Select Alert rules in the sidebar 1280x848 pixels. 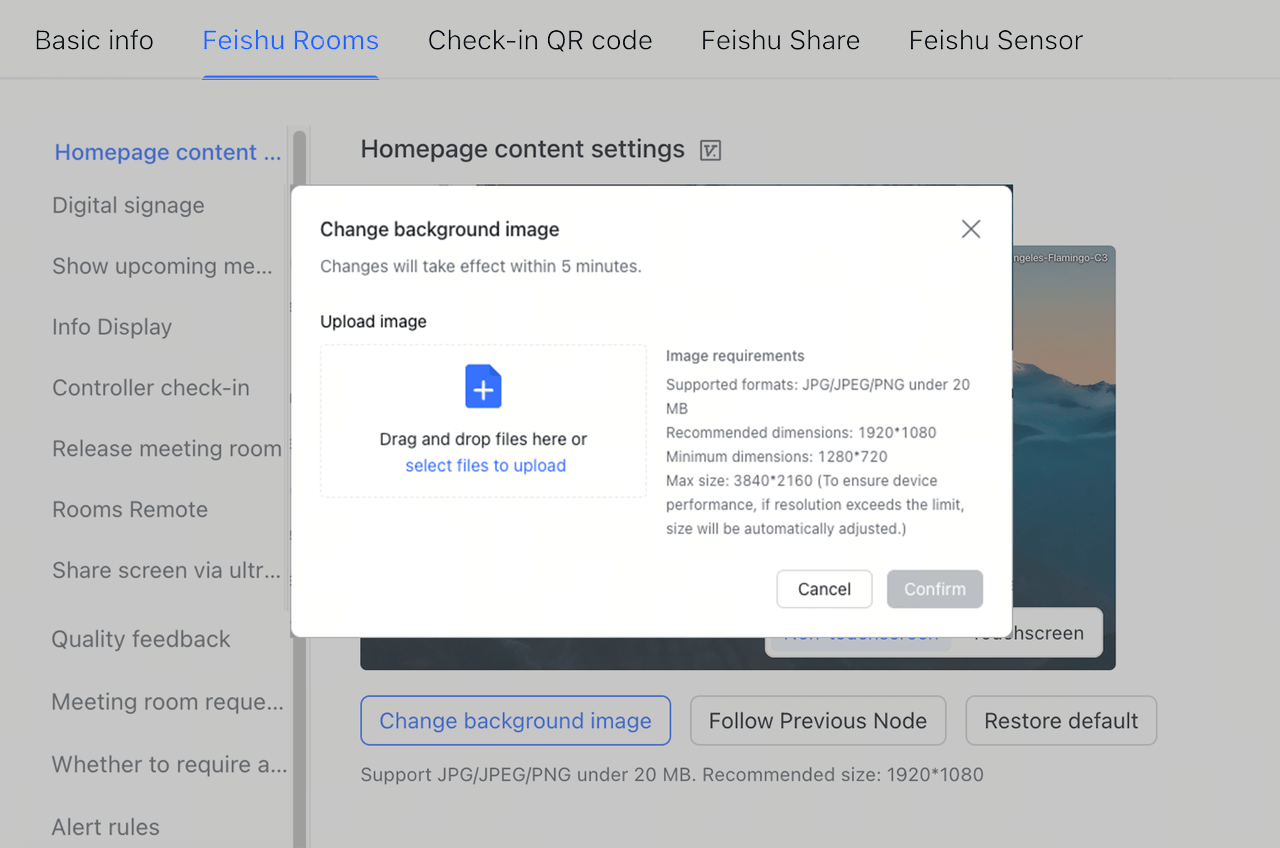point(105,827)
